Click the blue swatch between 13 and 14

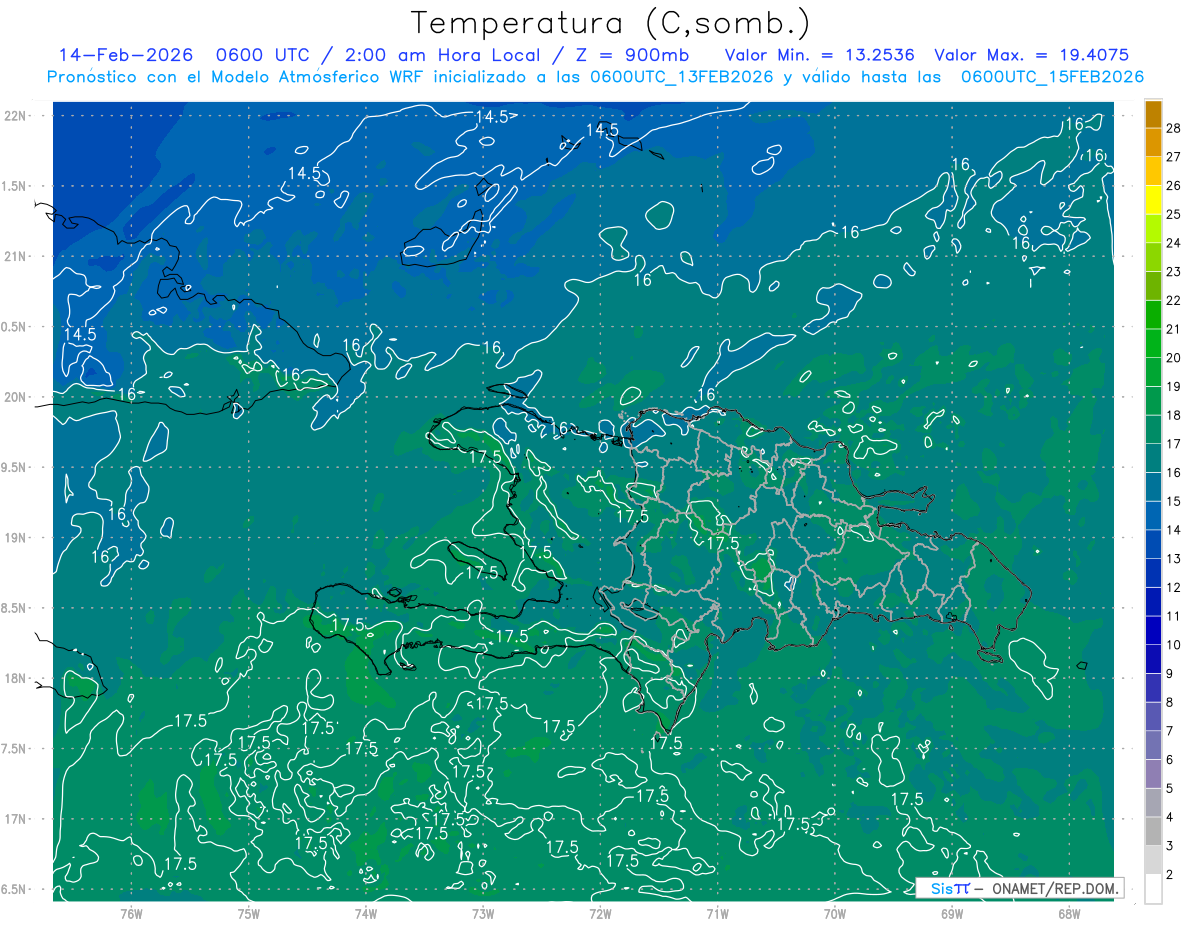(x=1153, y=545)
